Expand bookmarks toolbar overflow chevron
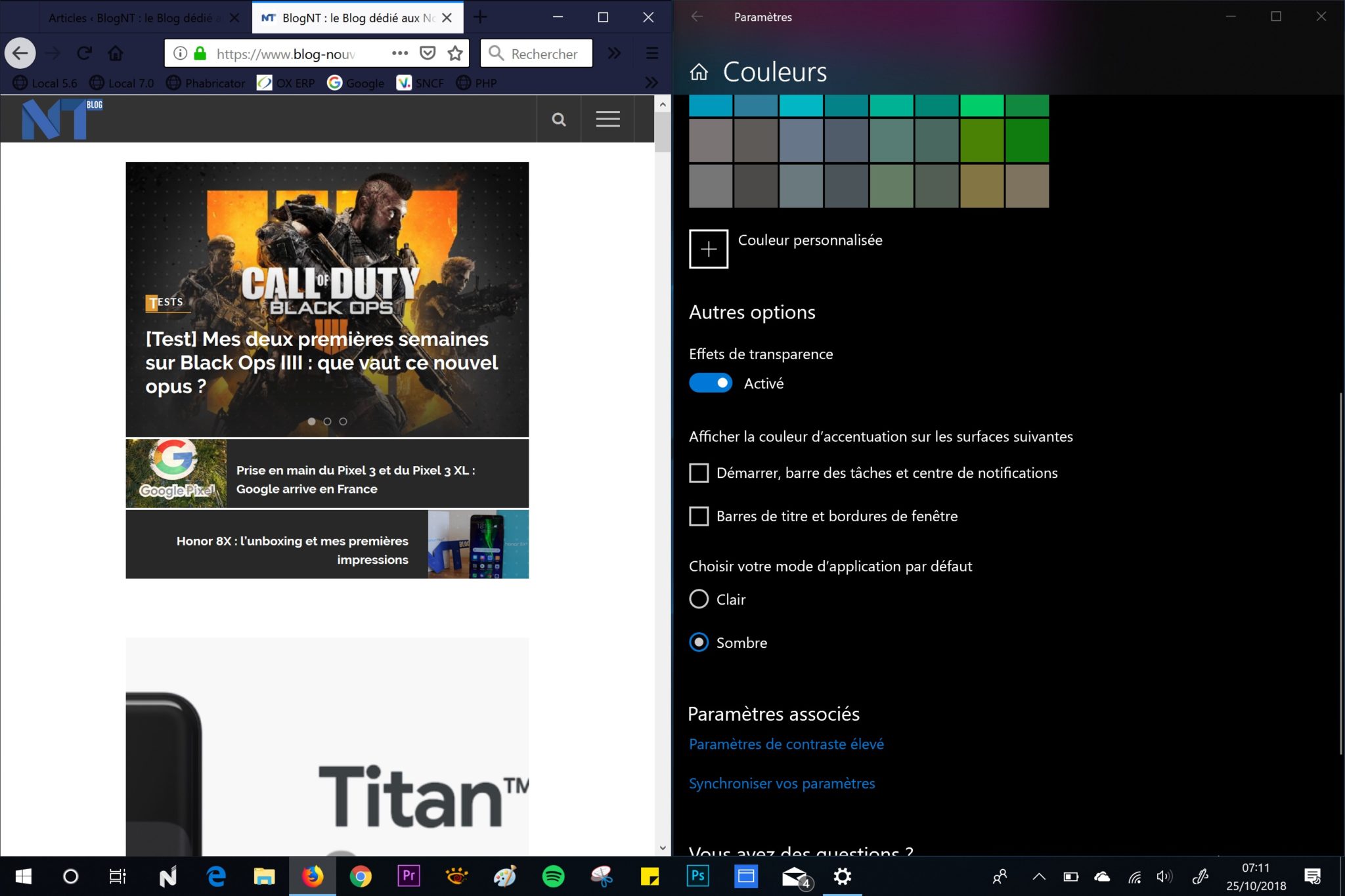Image resolution: width=1345 pixels, height=896 pixels. pos(651,83)
